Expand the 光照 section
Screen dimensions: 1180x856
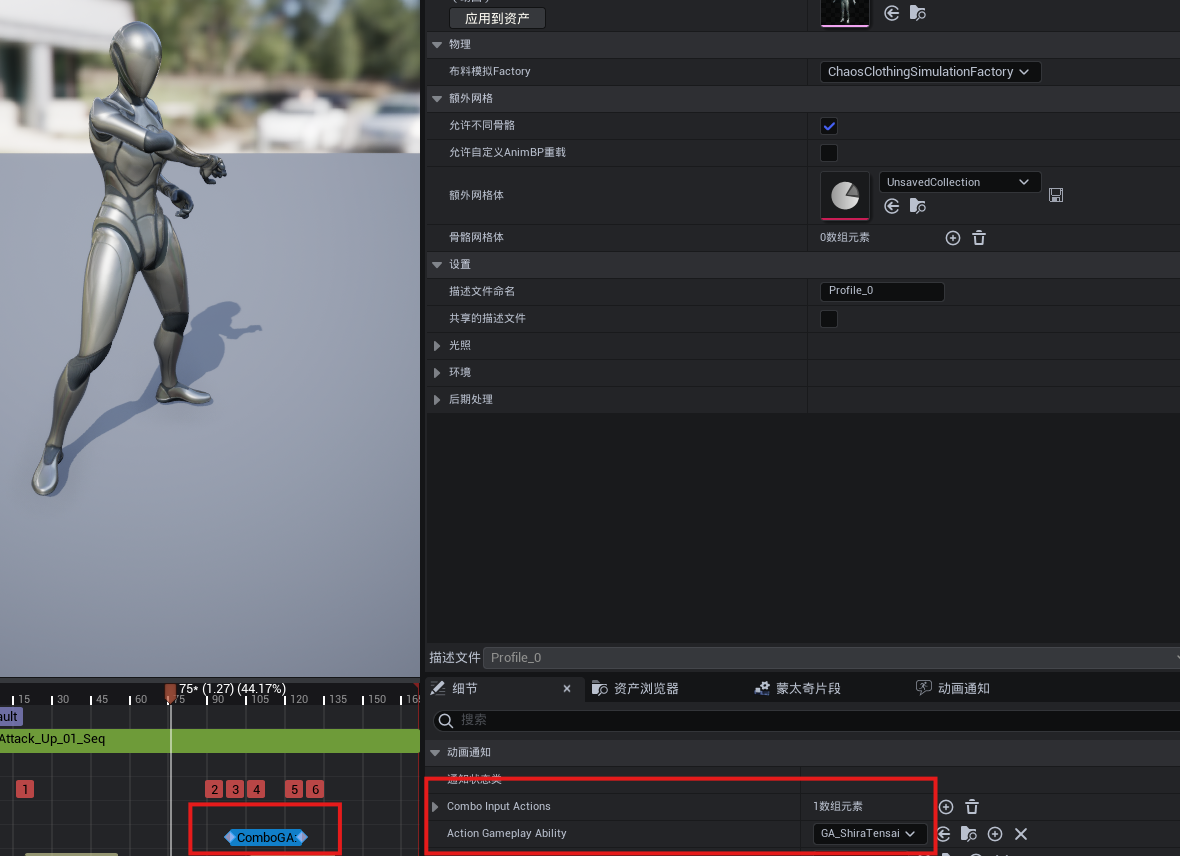pyautogui.click(x=437, y=346)
